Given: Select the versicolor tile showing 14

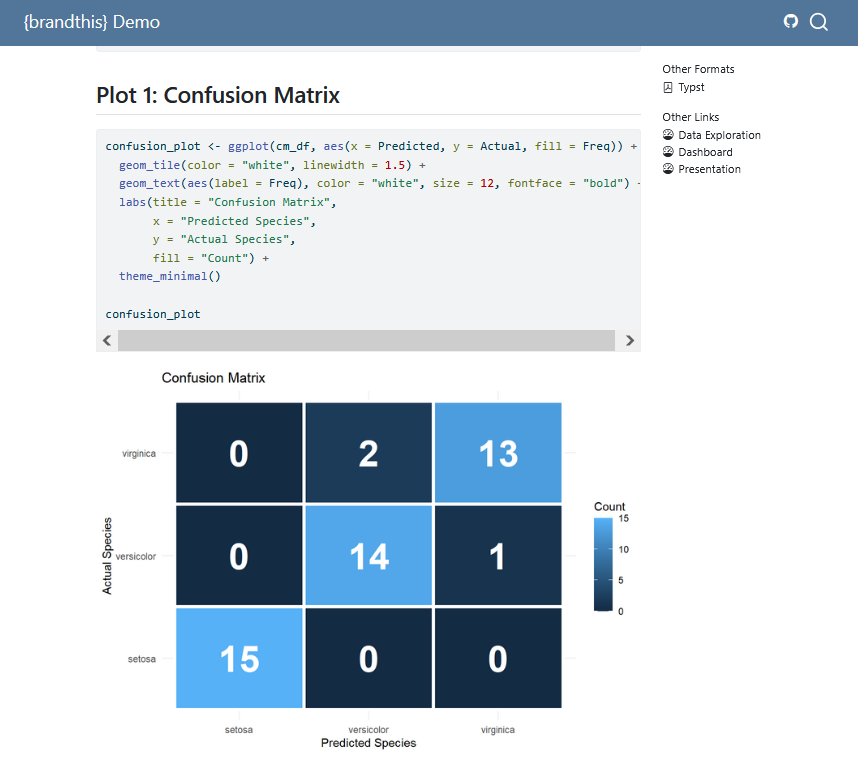Looking at the screenshot, I should click(368, 555).
